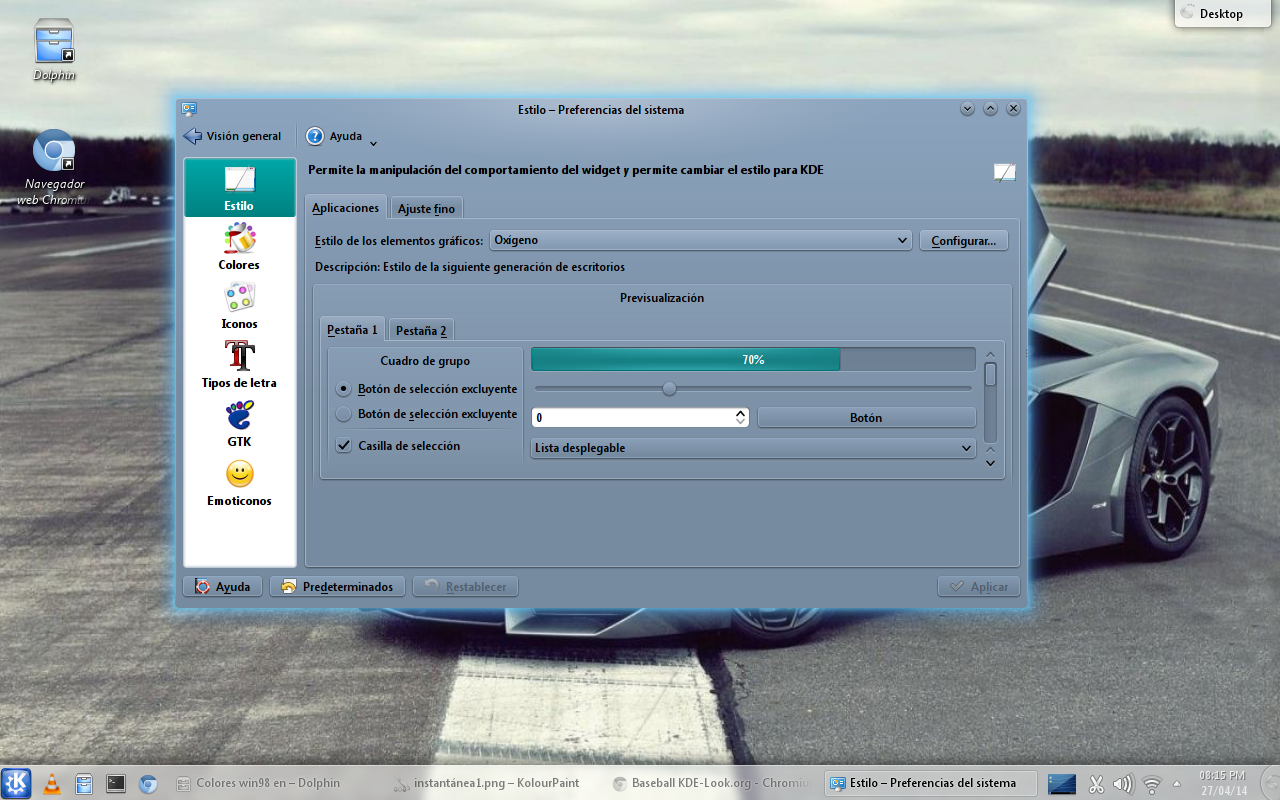Open the Pestaña 2 preview tab
This screenshot has width=1280, height=800.
(421, 329)
